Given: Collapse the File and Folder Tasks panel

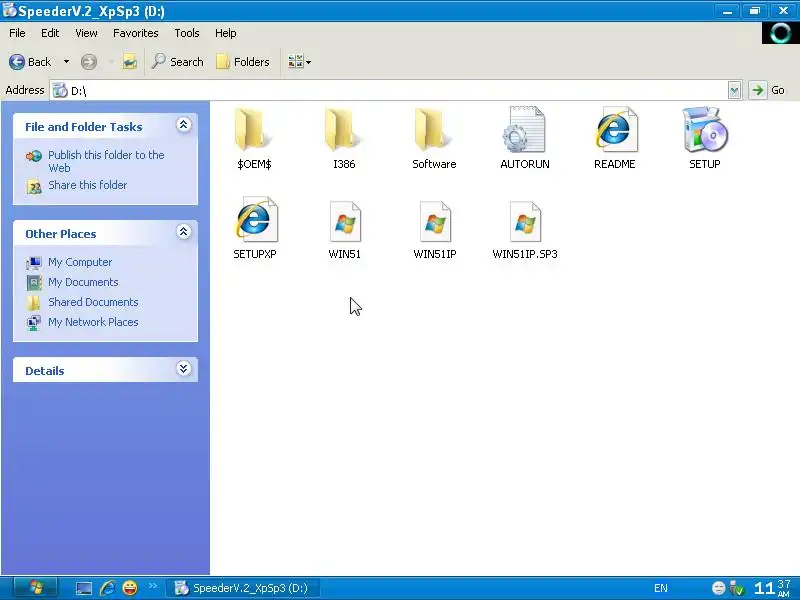Looking at the screenshot, I should coord(184,125).
